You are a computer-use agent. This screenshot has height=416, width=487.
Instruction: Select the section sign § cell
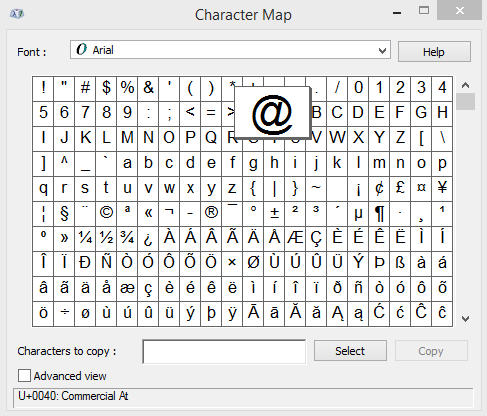[64, 213]
